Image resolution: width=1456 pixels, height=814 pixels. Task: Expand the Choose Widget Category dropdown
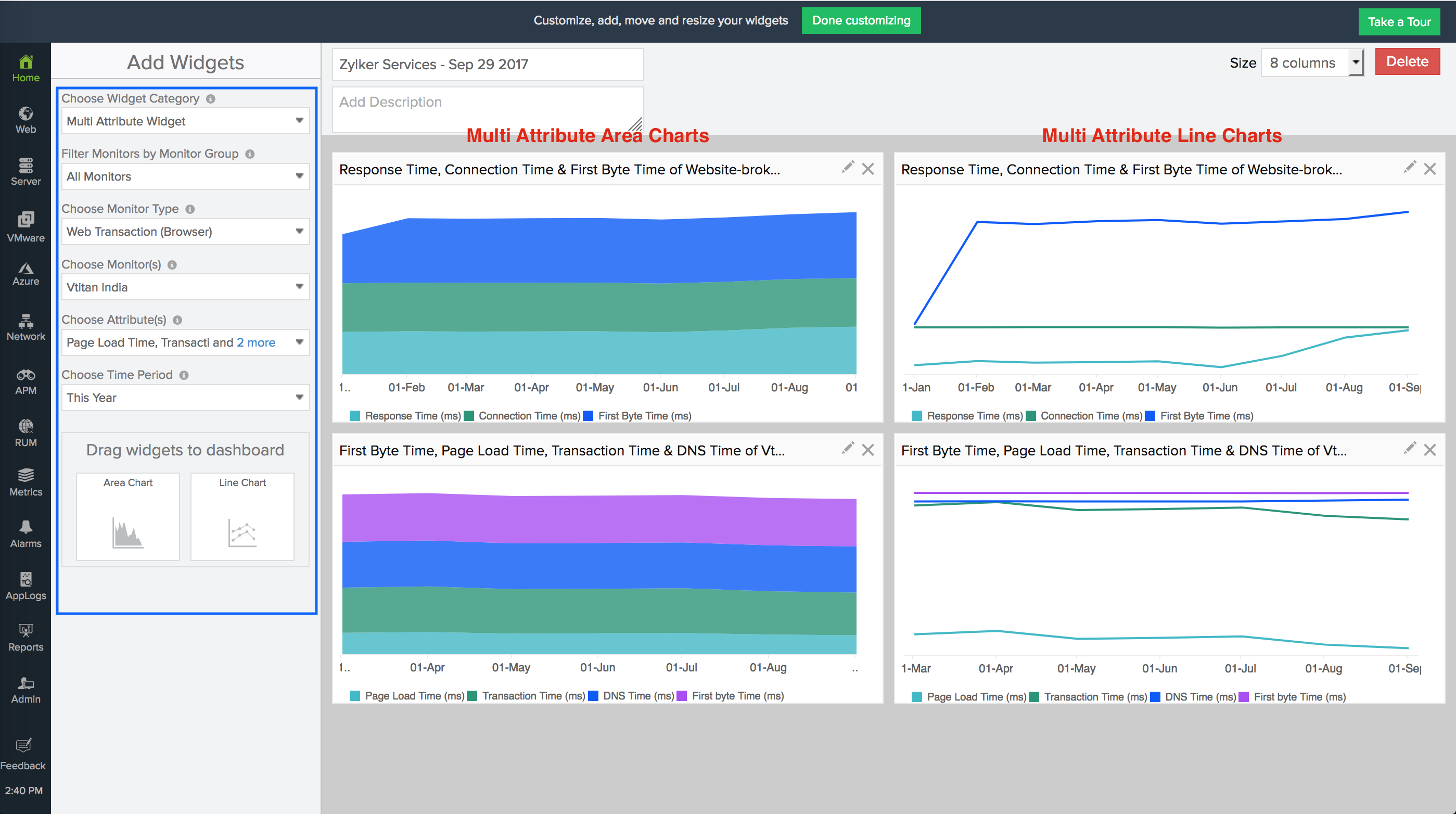coord(185,121)
